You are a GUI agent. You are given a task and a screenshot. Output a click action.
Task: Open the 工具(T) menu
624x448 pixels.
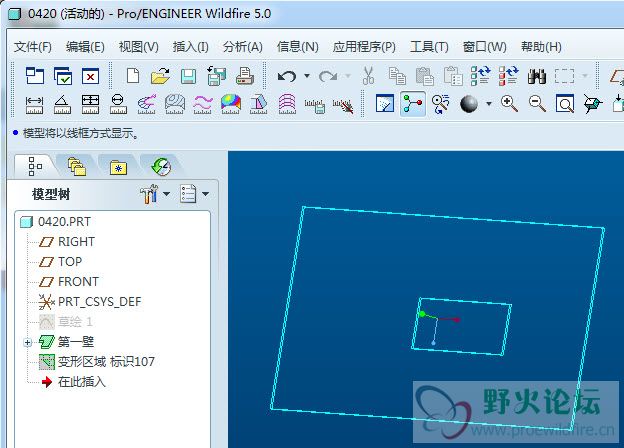(x=429, y=47)
